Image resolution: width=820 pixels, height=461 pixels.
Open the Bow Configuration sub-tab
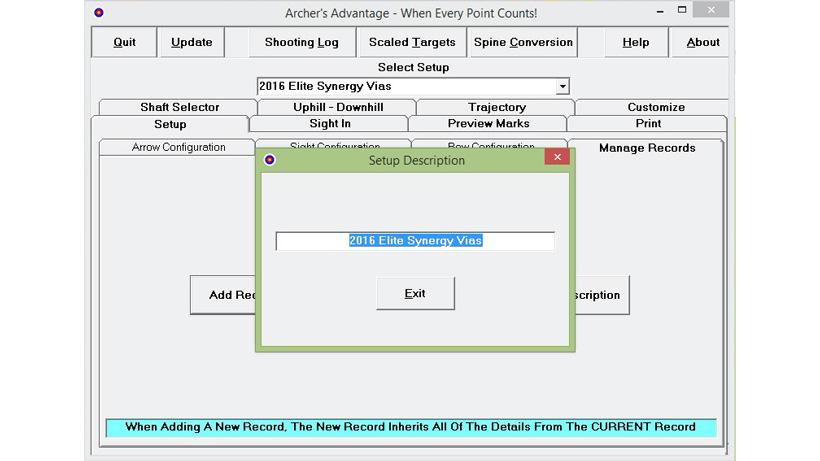491,144
